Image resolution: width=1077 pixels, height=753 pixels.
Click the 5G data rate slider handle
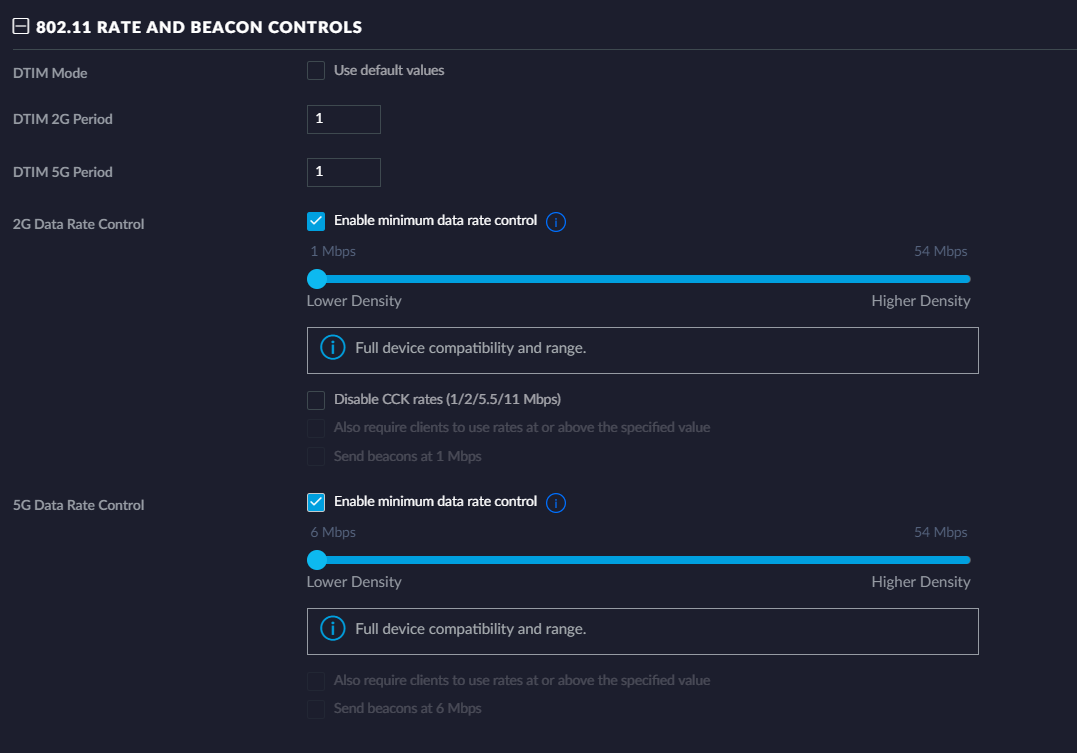coord(317,560)
